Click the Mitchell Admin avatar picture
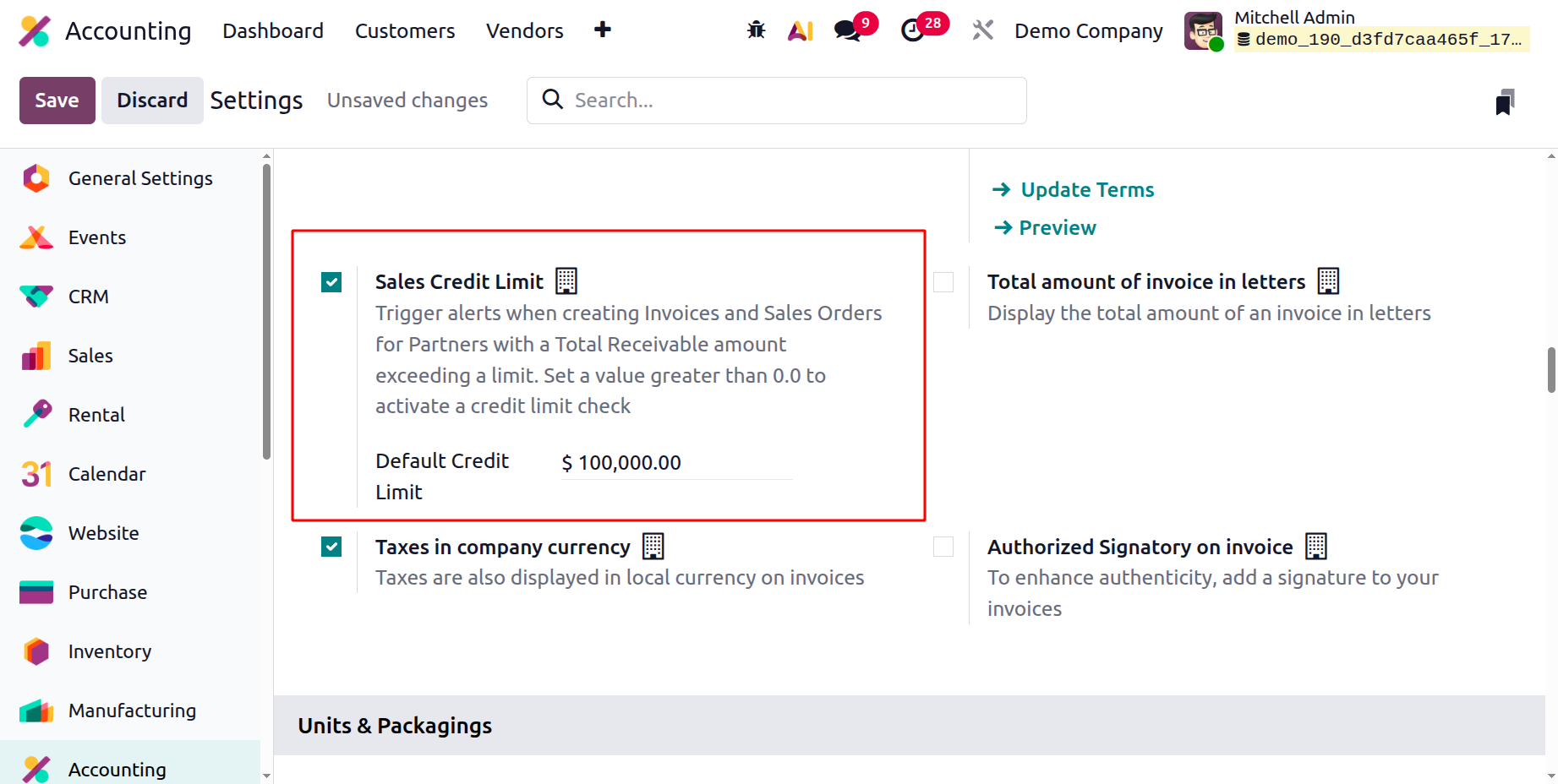The image size is (1558, 784). (1203, 31)
